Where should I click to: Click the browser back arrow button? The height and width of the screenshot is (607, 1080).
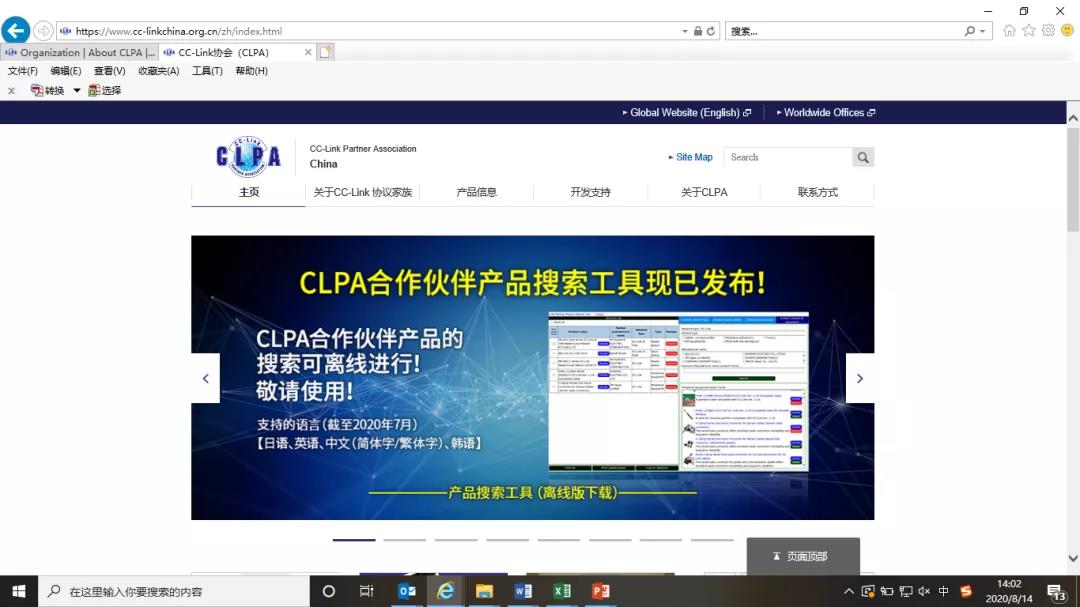[16, 30]
